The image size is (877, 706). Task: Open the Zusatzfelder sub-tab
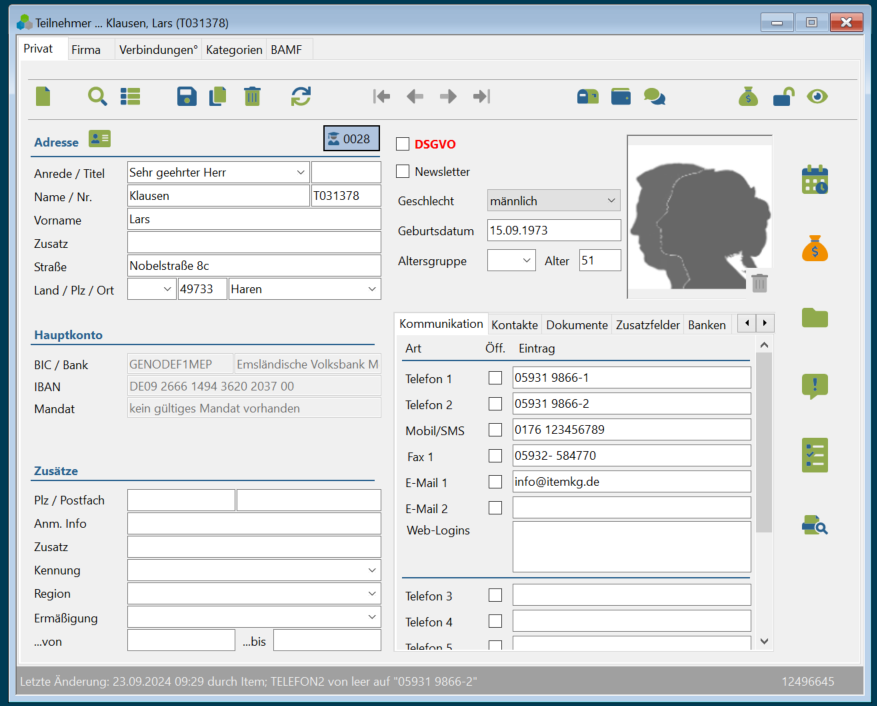[x=648, y=325]
